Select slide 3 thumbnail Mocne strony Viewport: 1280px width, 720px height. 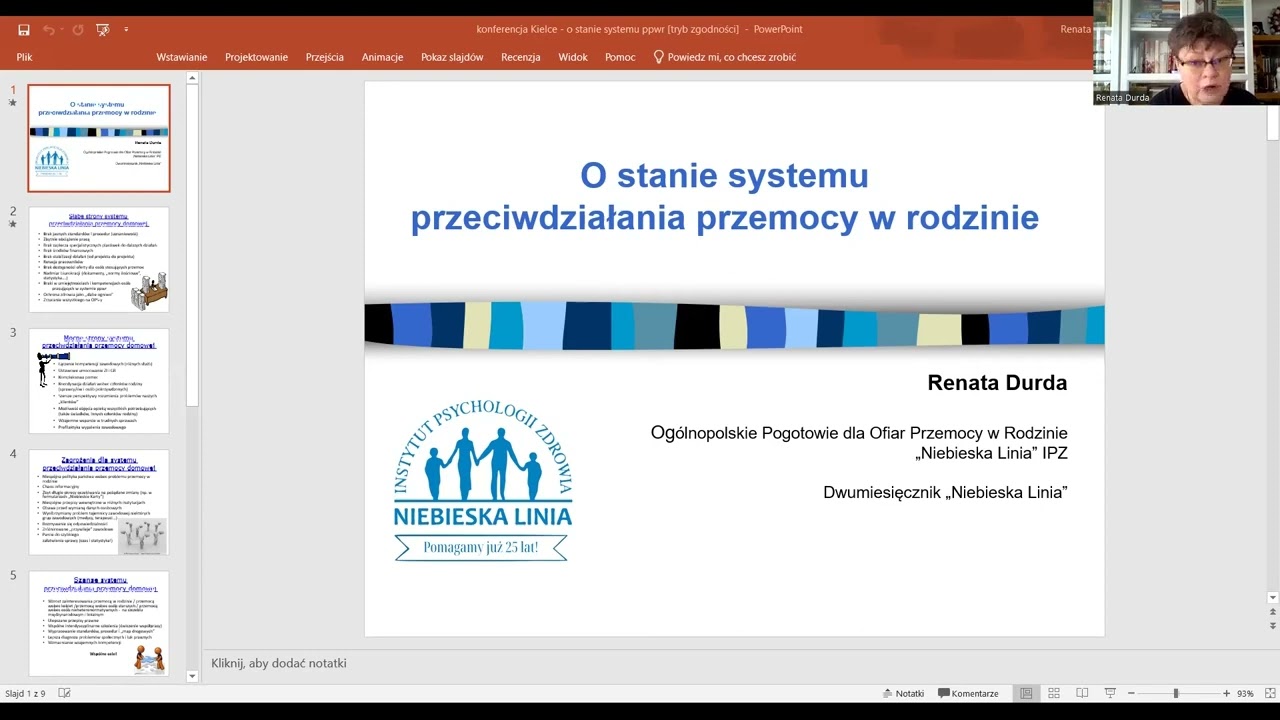[99, 381]
